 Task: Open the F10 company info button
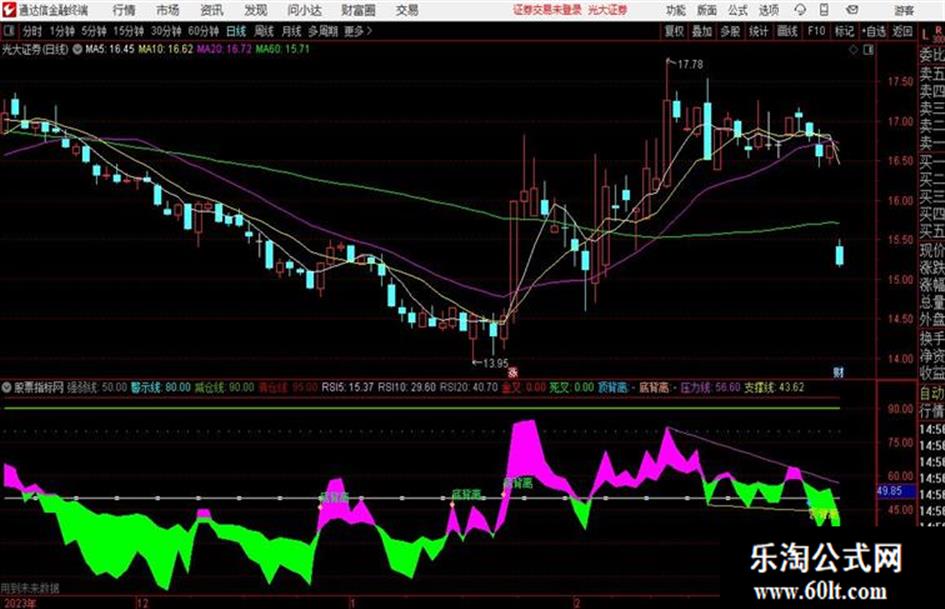point(816,31)
